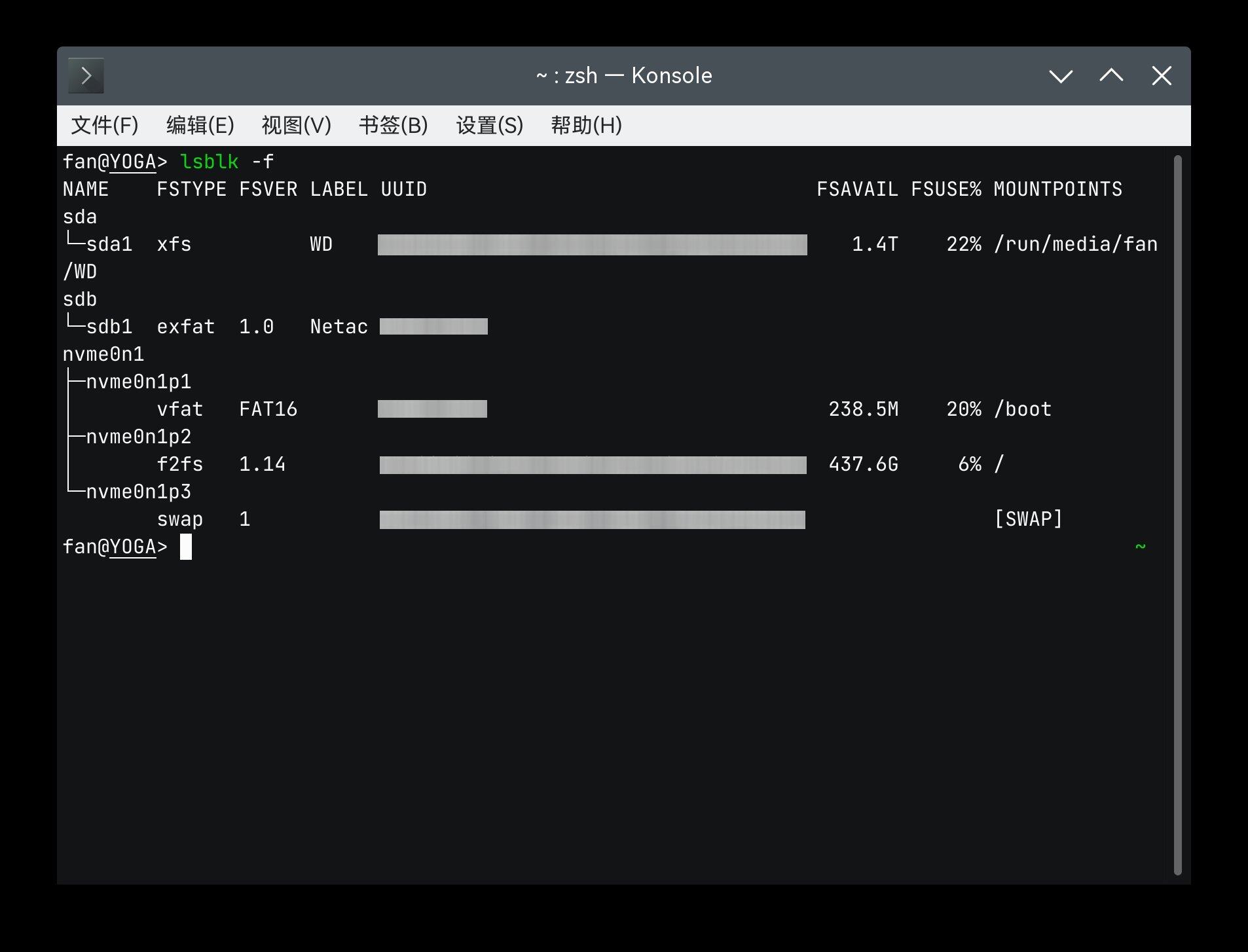1248x952 pixels.
Task: Click the 1.14 version on f2fs row
Action: pyautogui.click(x=263, y=464)
